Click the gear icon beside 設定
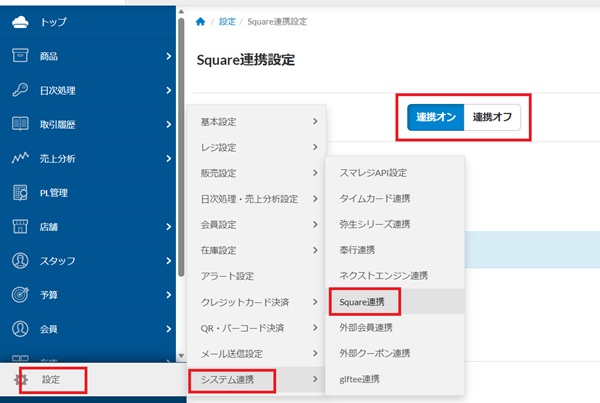The width and height of the screenshot is (600, 403). 21,380
